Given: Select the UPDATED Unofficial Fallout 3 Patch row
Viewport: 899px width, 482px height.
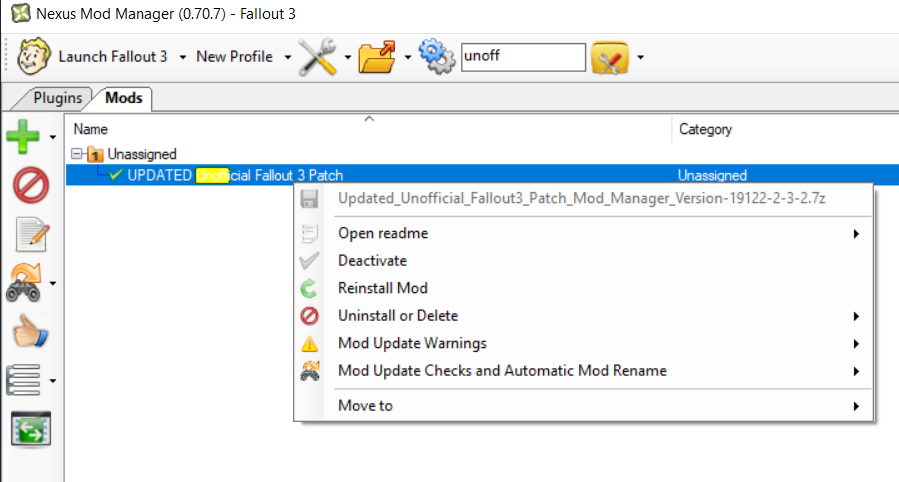Looking at the screenshot, I should (x=482, y=175).
